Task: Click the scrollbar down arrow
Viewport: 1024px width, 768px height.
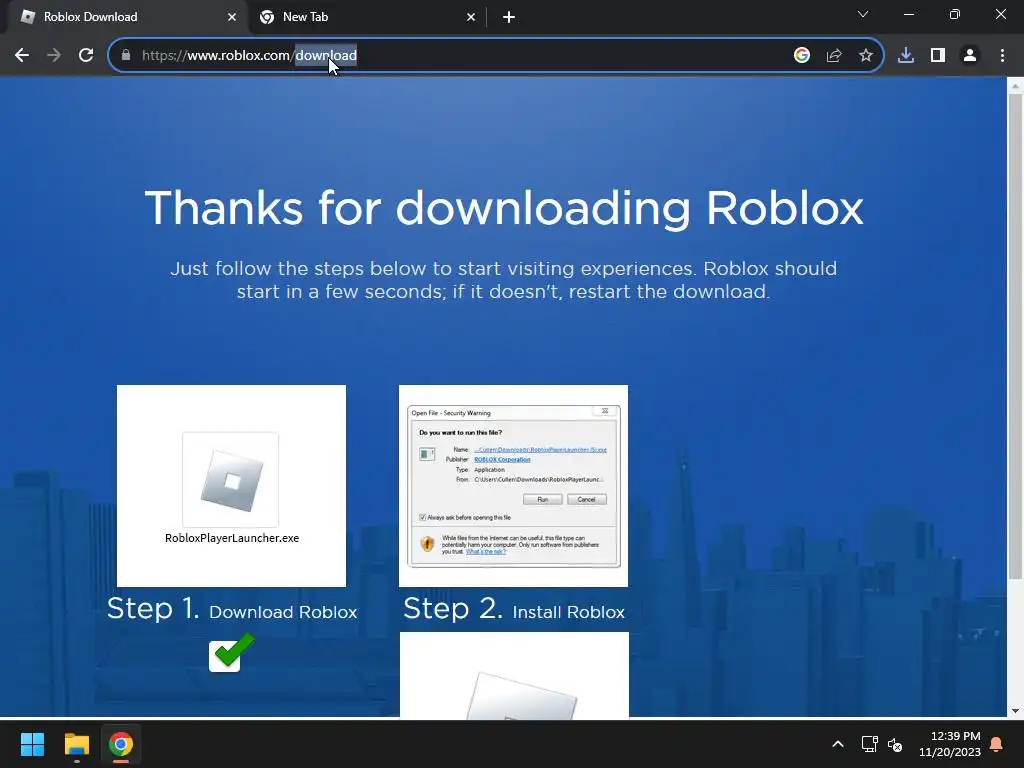Action: [1015, 711]
